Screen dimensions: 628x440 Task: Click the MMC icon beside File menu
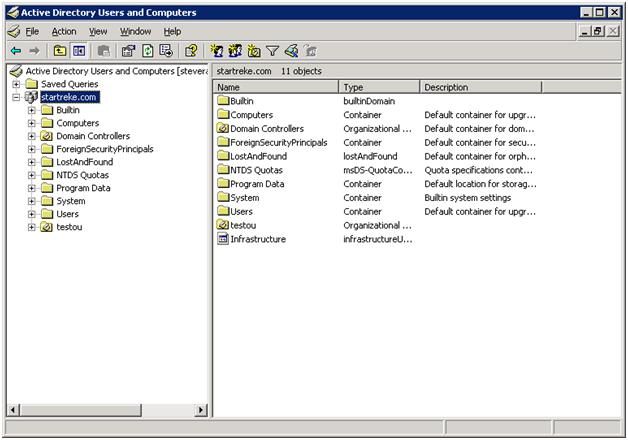14,31
